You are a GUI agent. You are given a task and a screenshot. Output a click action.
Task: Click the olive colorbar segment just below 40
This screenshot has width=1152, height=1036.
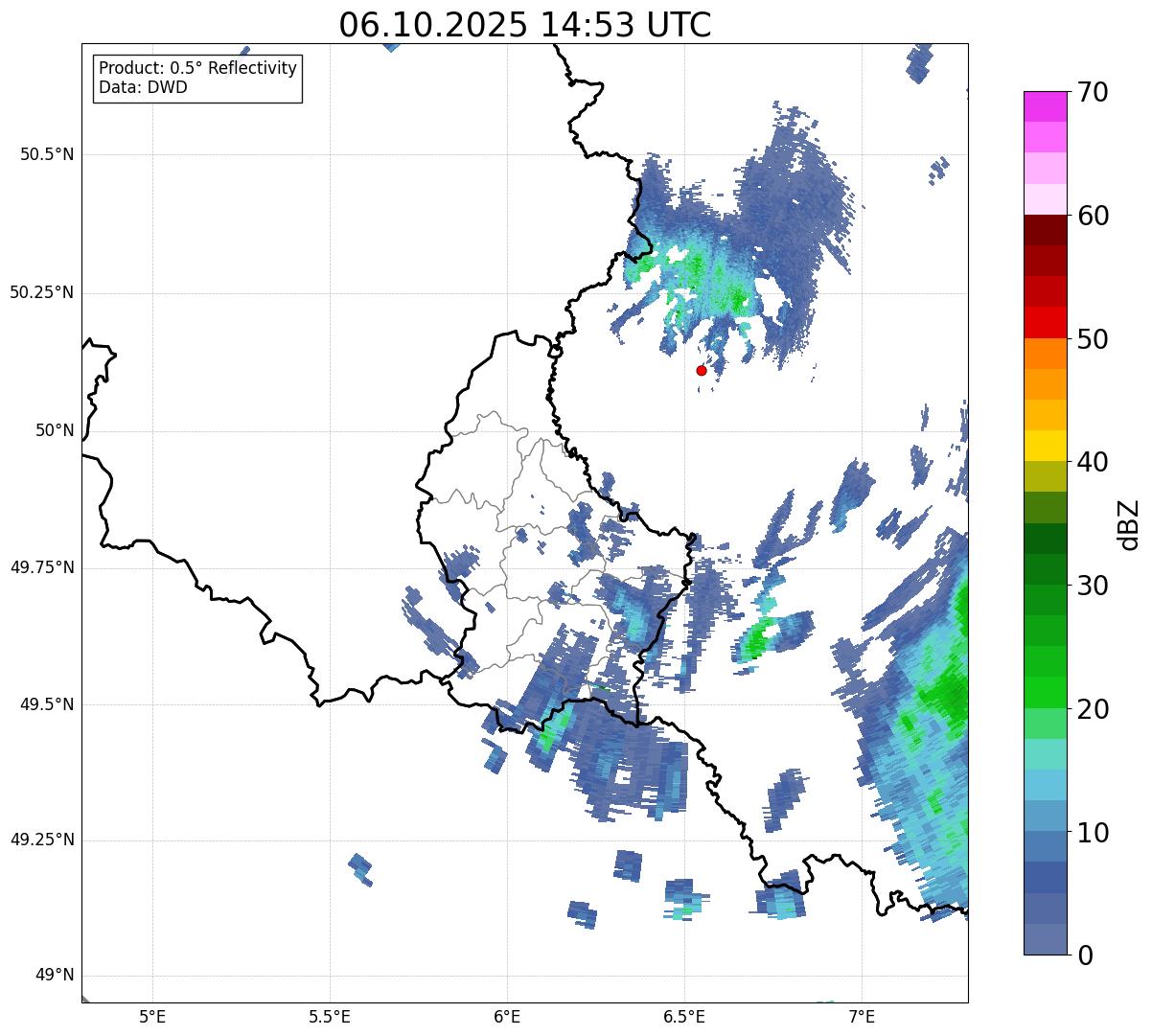[x=1045, y=476]
